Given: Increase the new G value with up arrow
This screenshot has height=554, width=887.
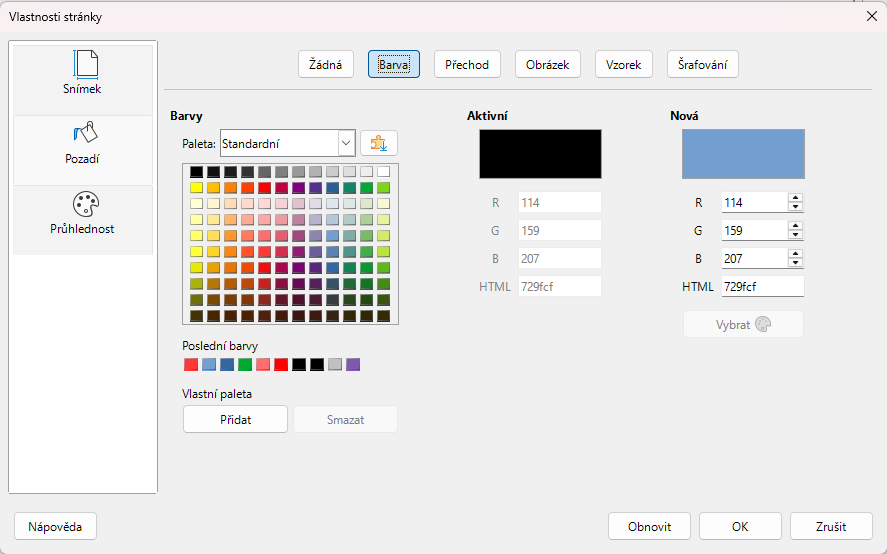Looking at the screenshot, I should pyautogui.click(x=795, y=226).
